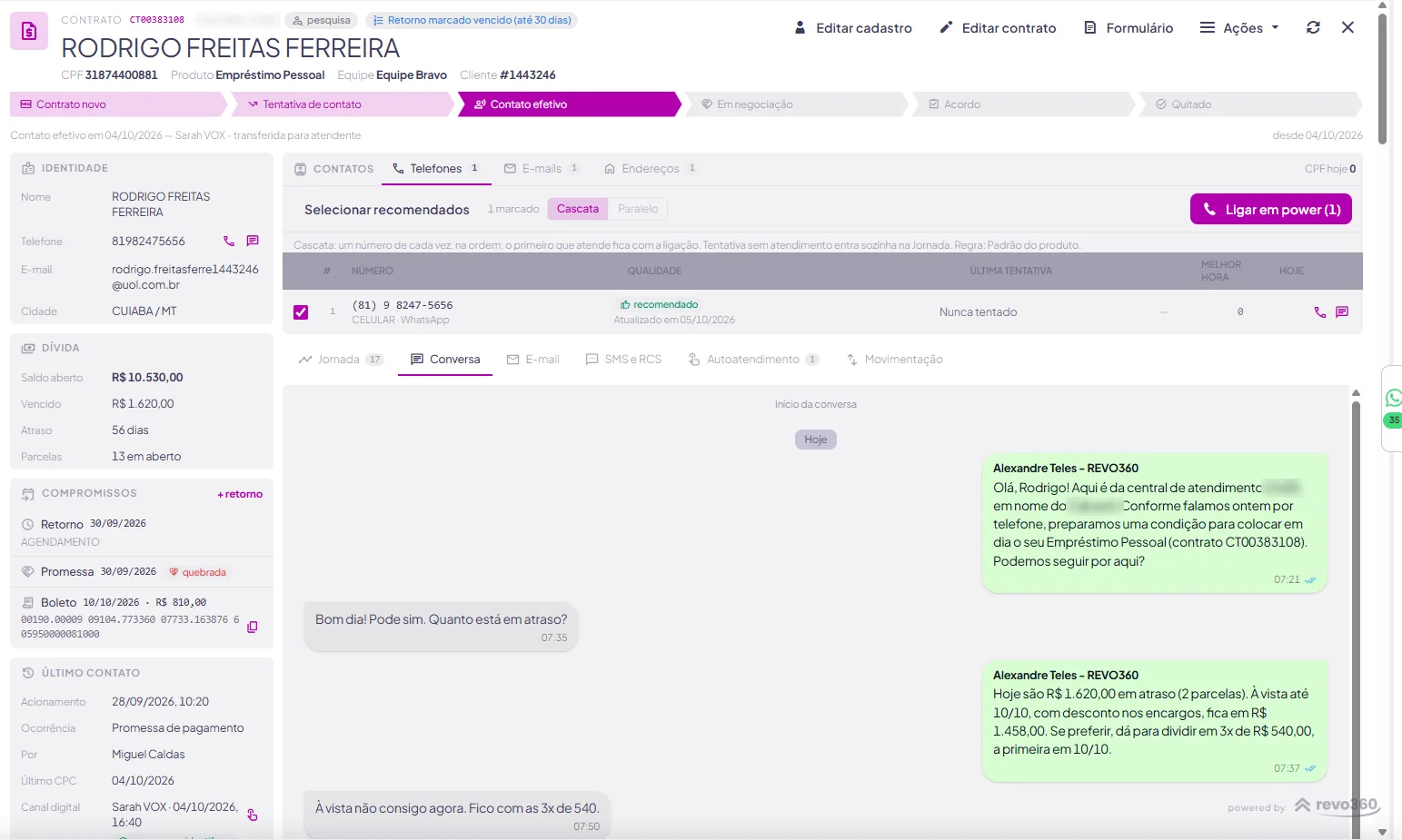Select the Contato efetivo stage

coord(569,104)
